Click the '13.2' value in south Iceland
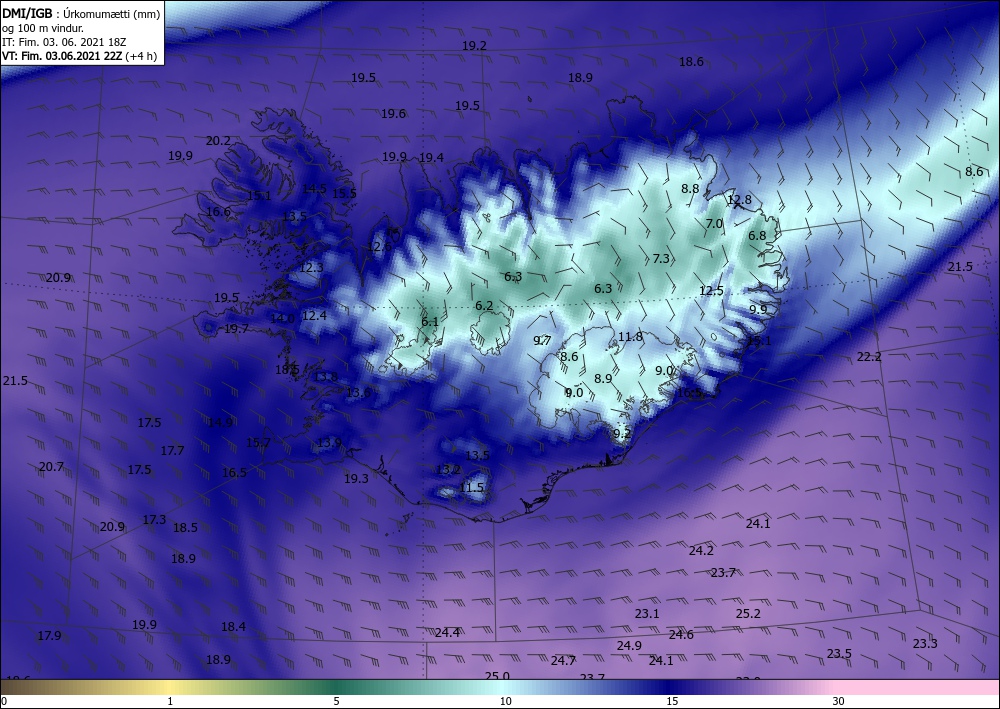Image resolution: width=1000 pixels, height=709 pixels. tap(448, 470)
